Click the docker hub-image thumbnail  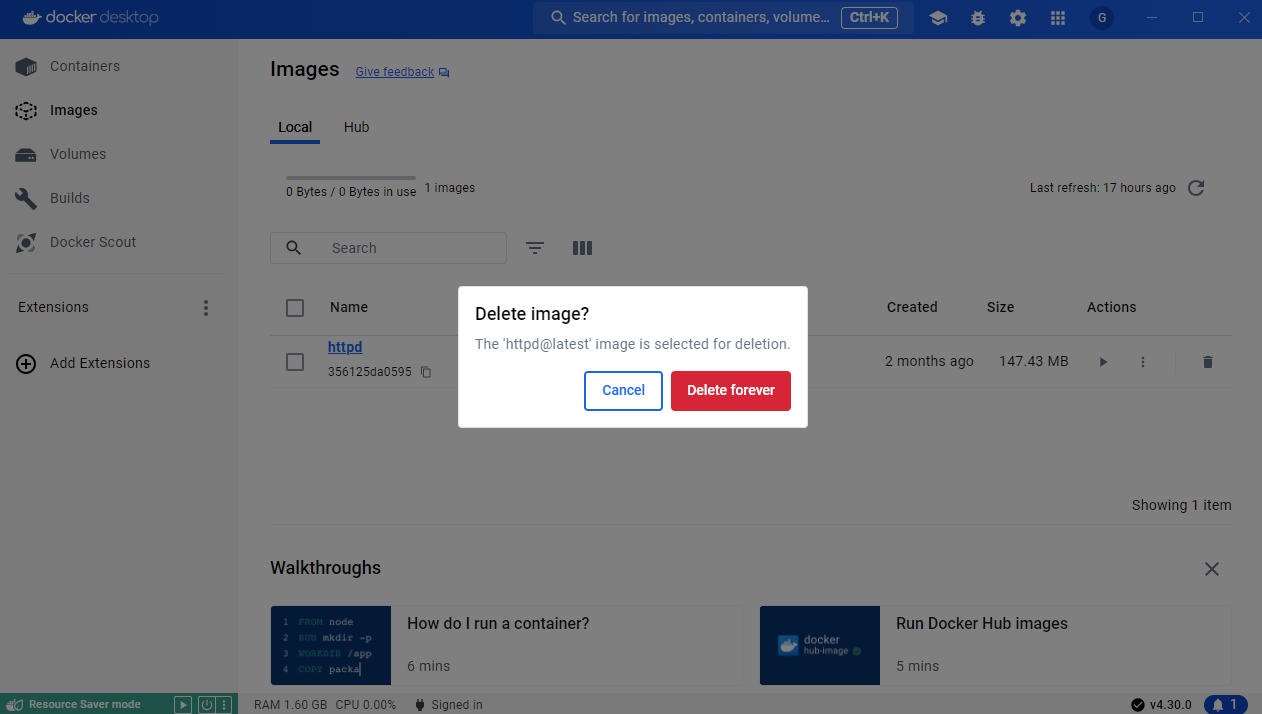820,645
